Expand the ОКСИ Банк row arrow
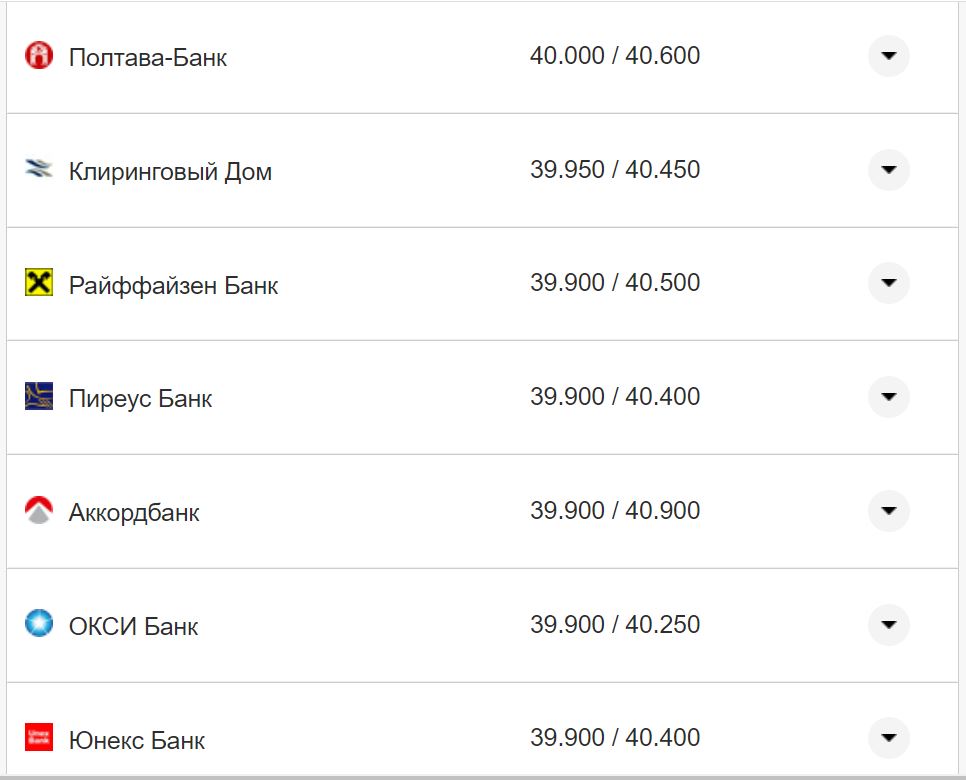Viewport: 966px width, 780px height. click(888, 625)
